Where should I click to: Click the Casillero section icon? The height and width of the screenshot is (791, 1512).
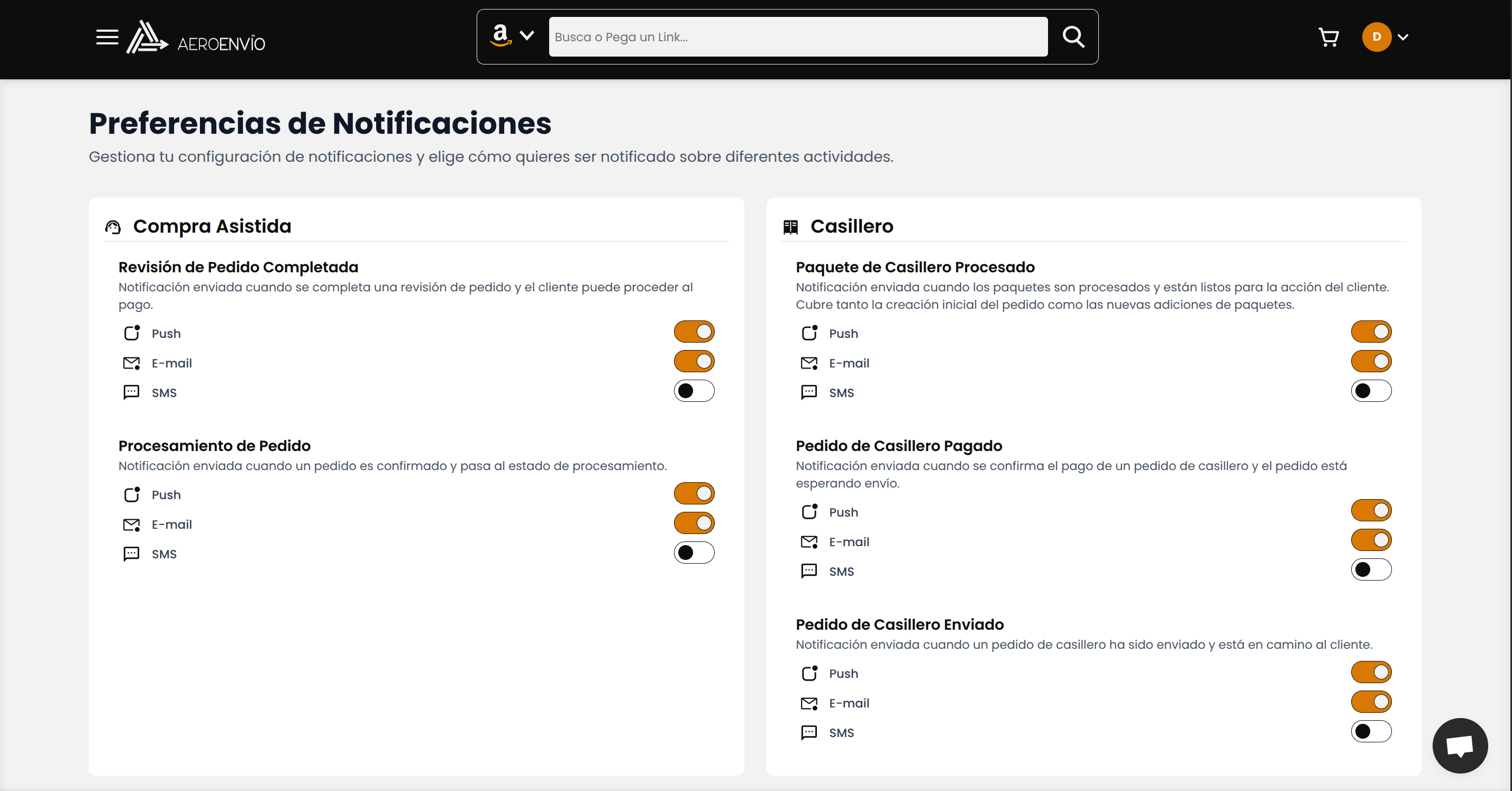tap(790, 226)
